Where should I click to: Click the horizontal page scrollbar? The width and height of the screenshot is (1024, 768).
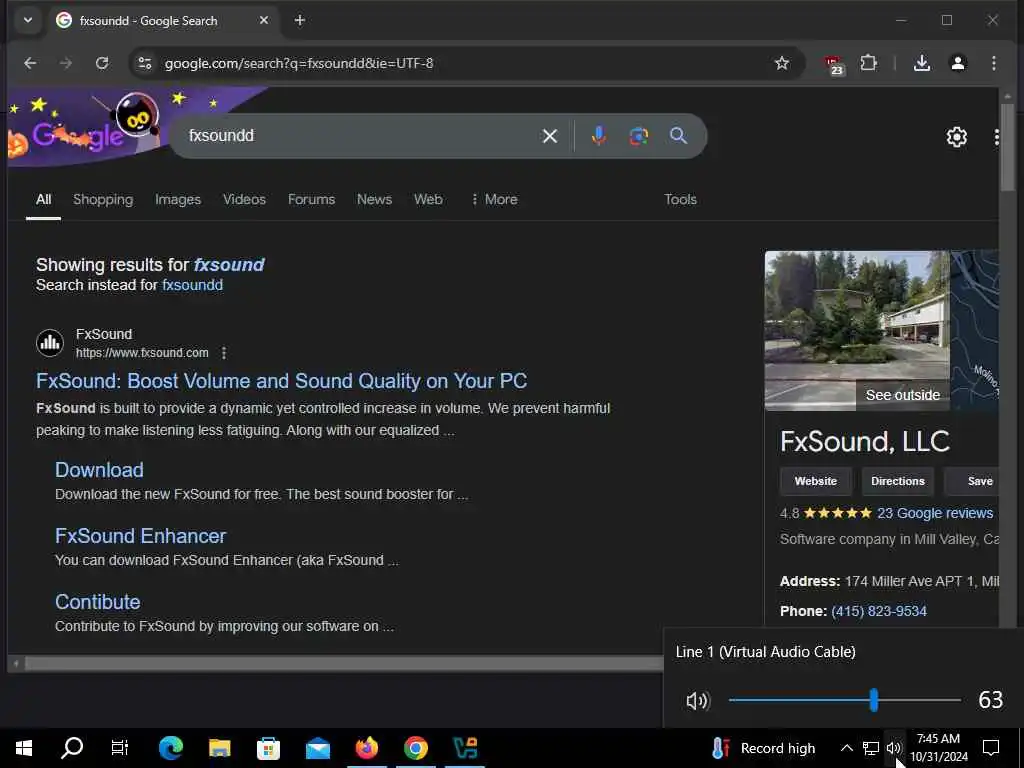click(344, 664)
